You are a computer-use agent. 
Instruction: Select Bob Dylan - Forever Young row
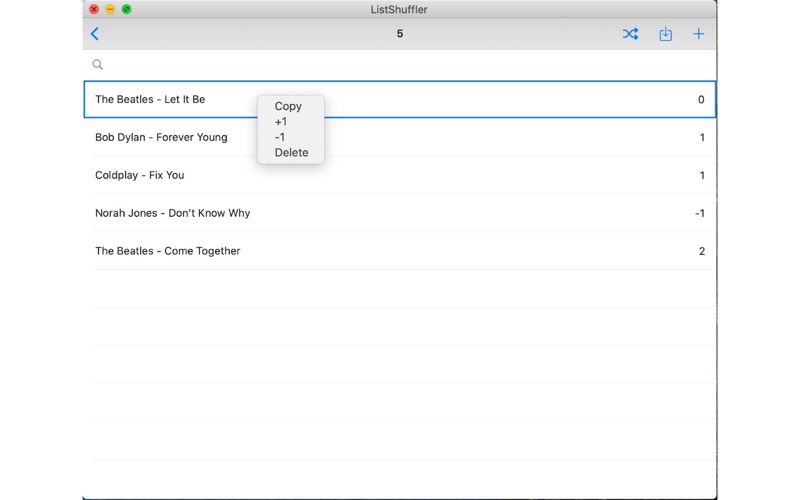click(x=399, y=137)
